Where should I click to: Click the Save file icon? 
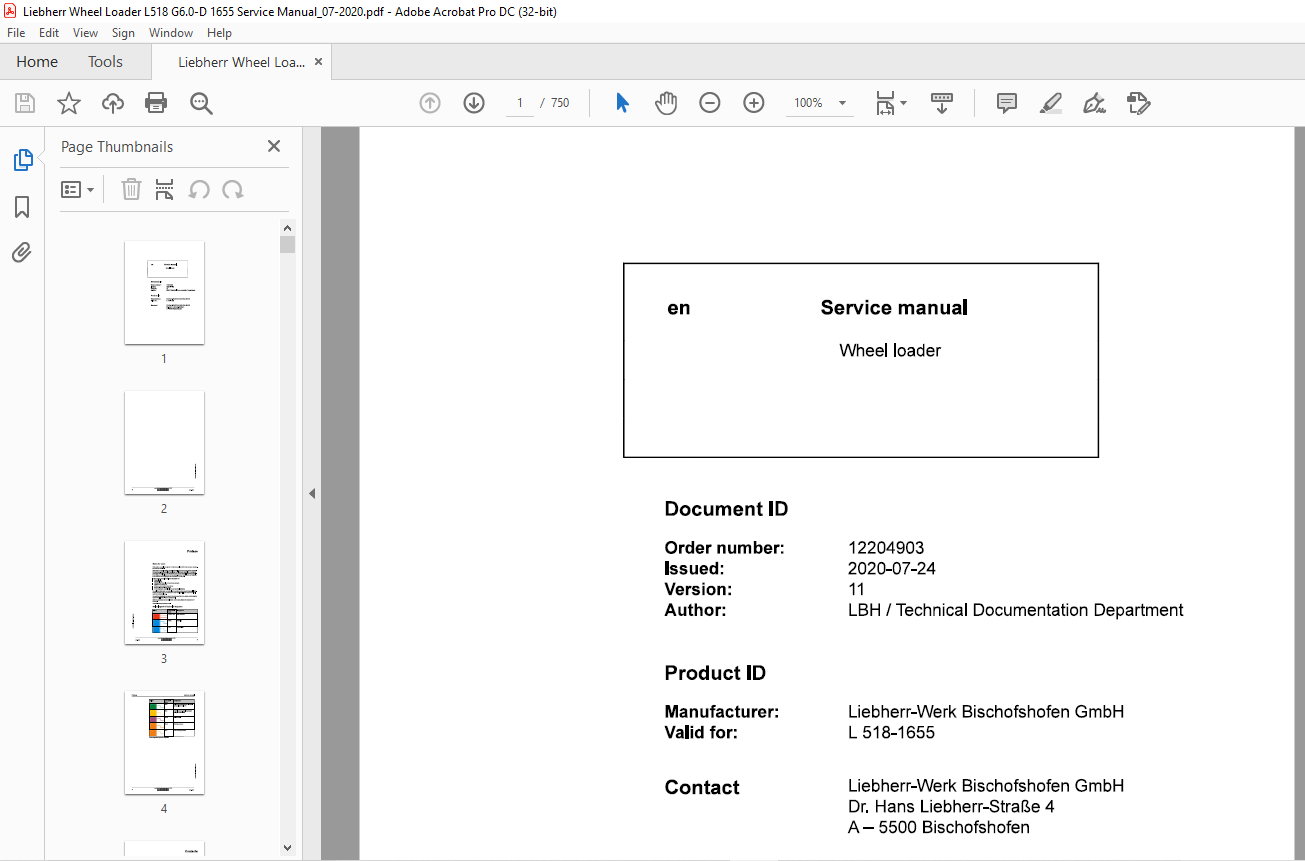[x=25, y=103]
